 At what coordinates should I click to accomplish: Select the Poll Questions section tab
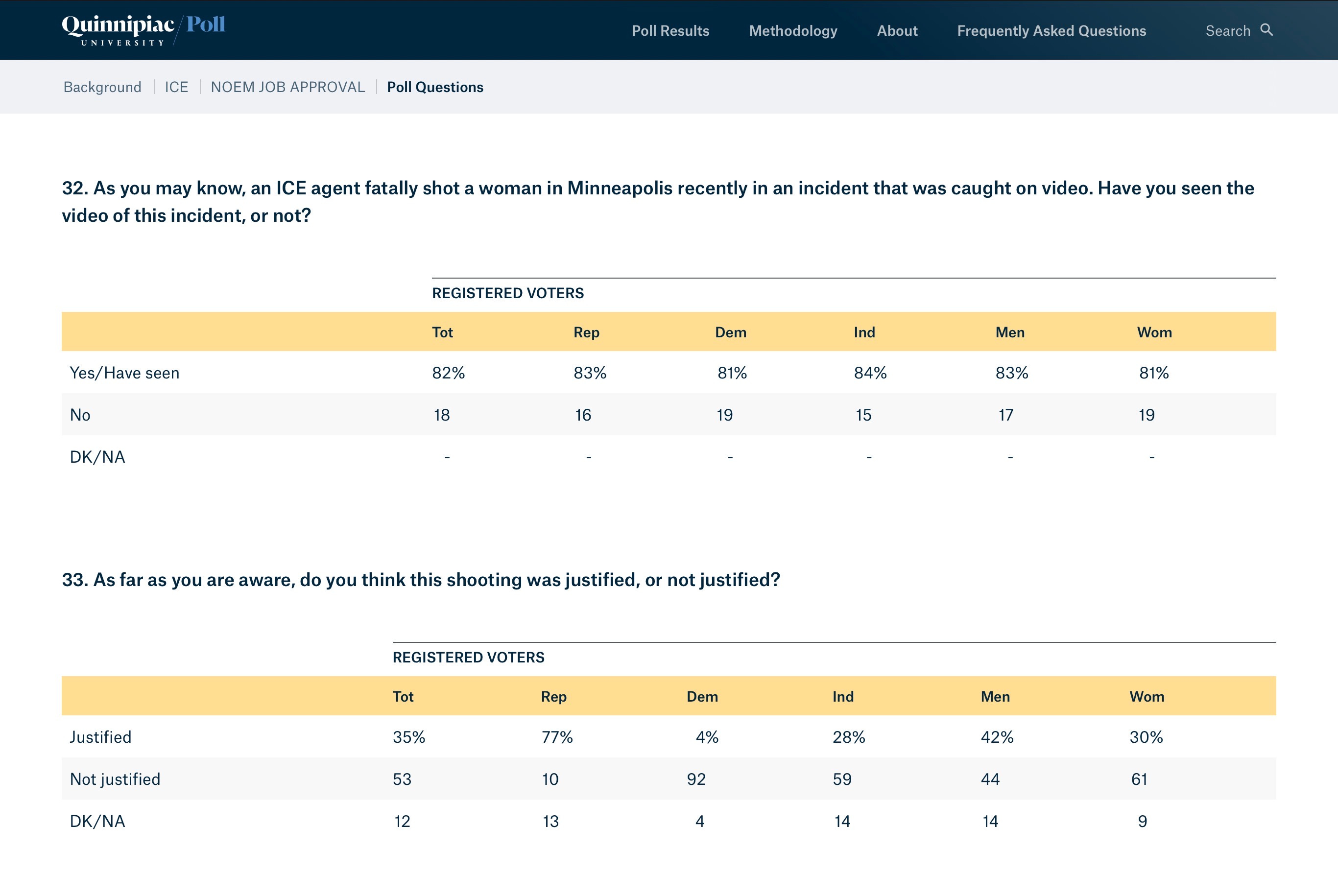pos(435,87)
